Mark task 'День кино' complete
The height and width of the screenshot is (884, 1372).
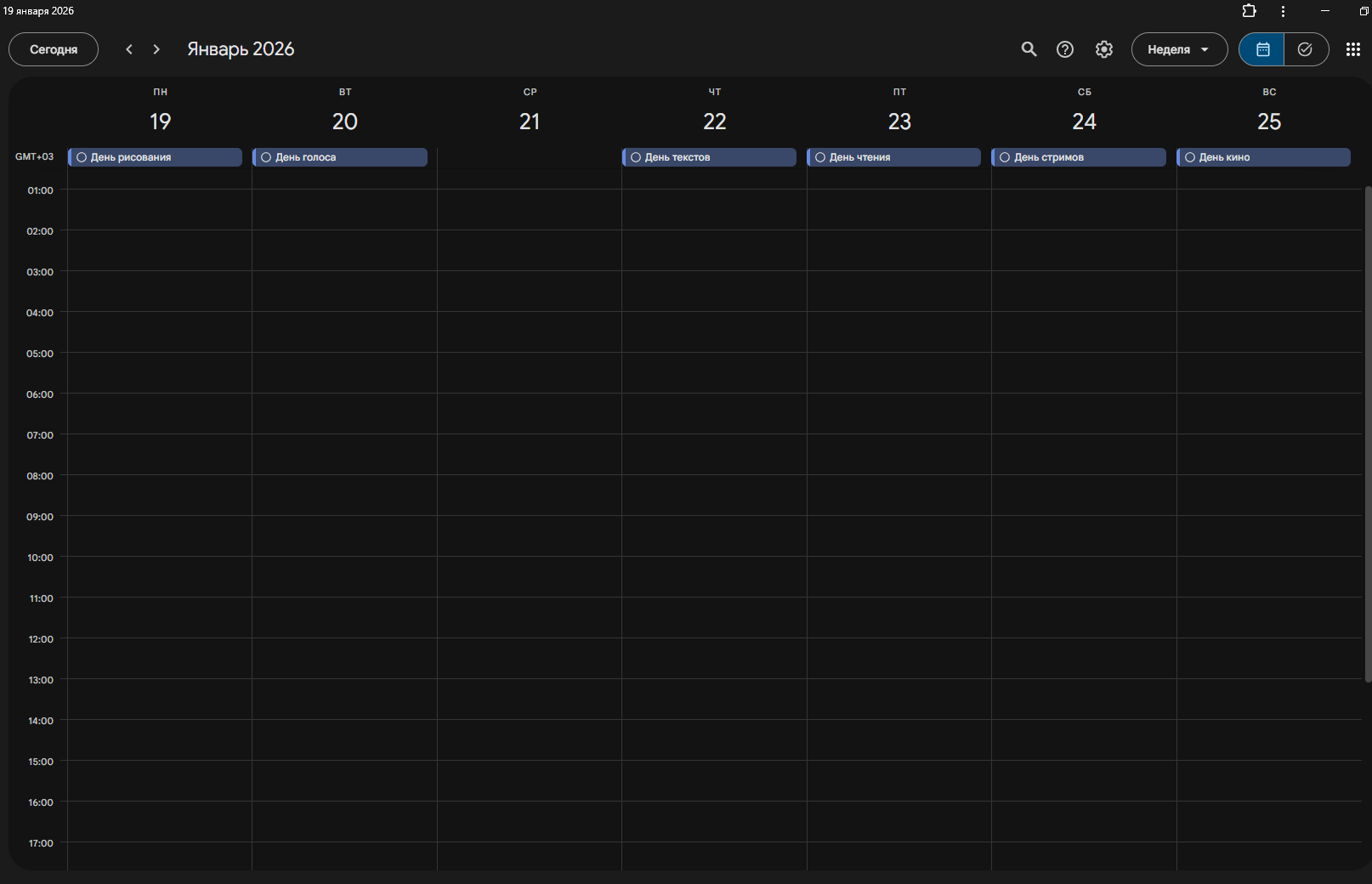click(1190, 157)
